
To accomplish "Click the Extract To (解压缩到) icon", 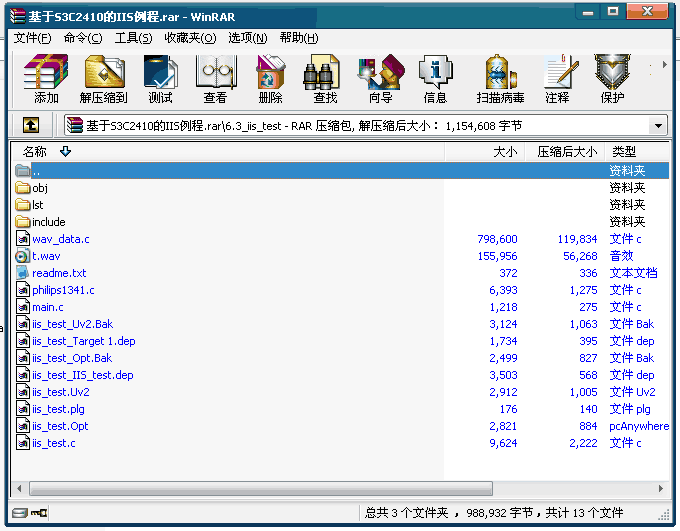I will click(105, 72).
